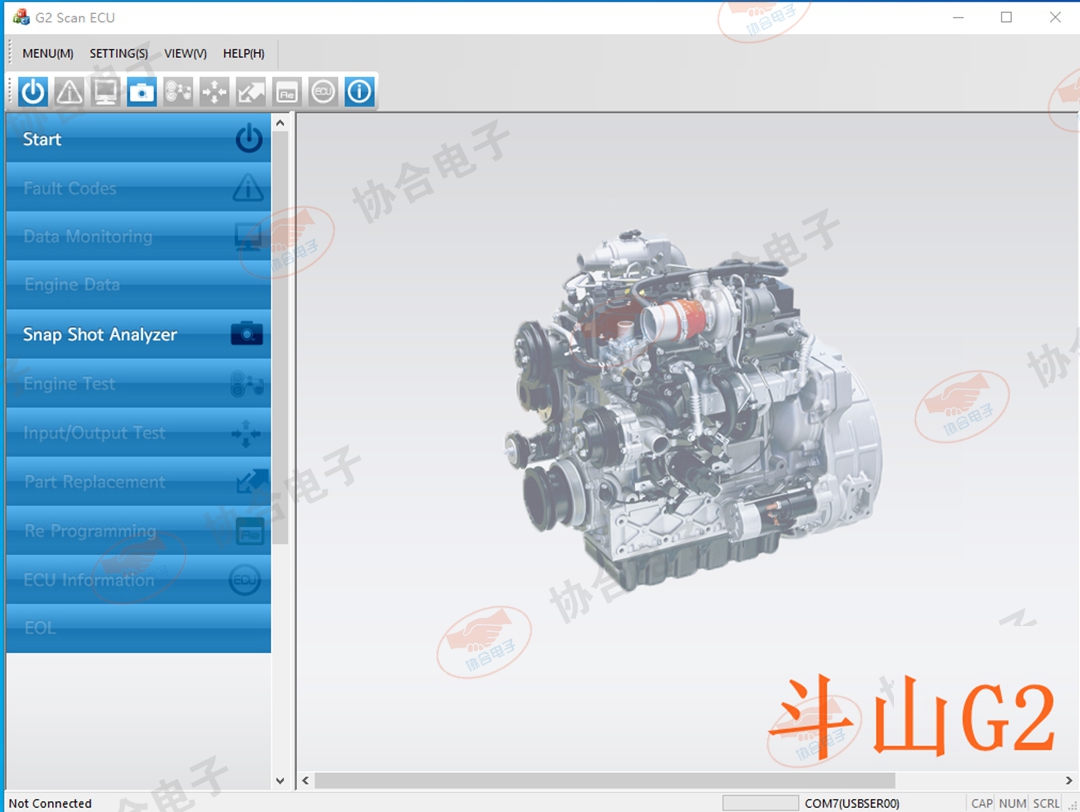Click the Re Programming toolbar icon
Image resolution: width=1080 pixels, height=812 pixels.
(x=287, y=92)
